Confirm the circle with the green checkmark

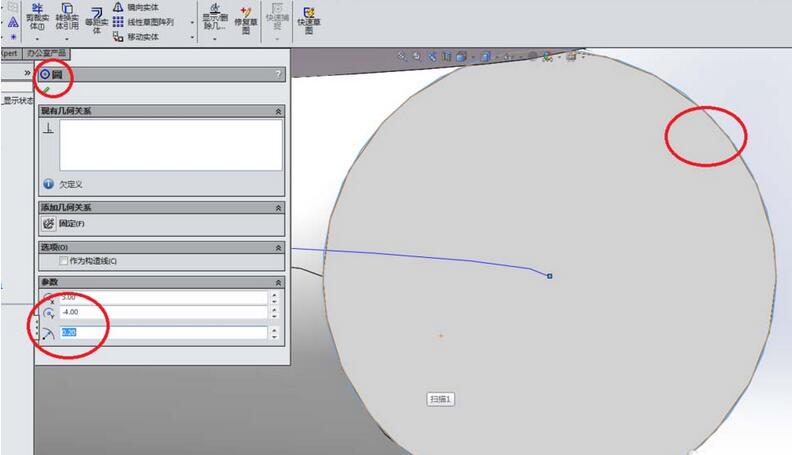(46, 90)
